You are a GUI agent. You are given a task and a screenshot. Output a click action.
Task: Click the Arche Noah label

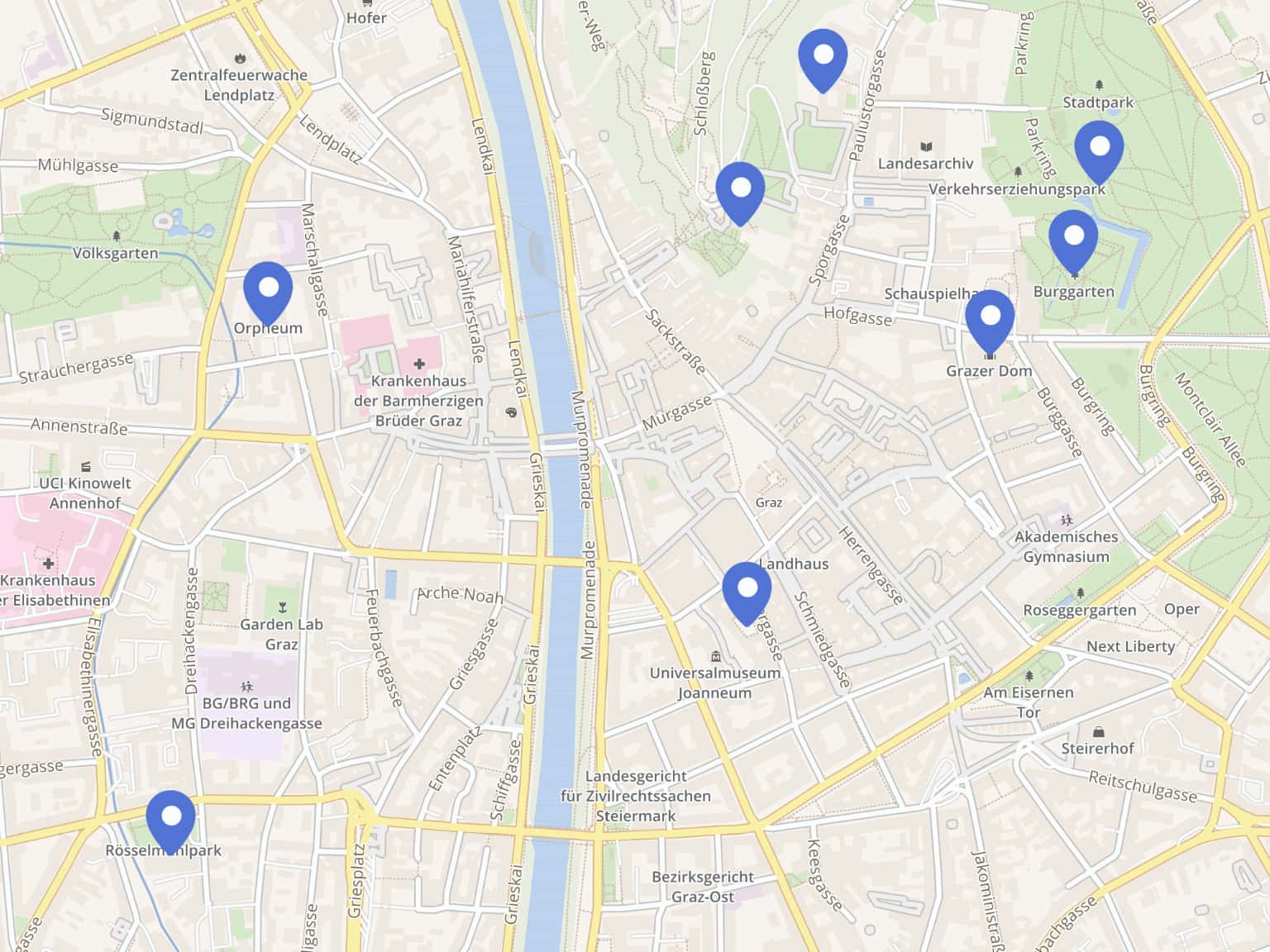coord(460,593)
